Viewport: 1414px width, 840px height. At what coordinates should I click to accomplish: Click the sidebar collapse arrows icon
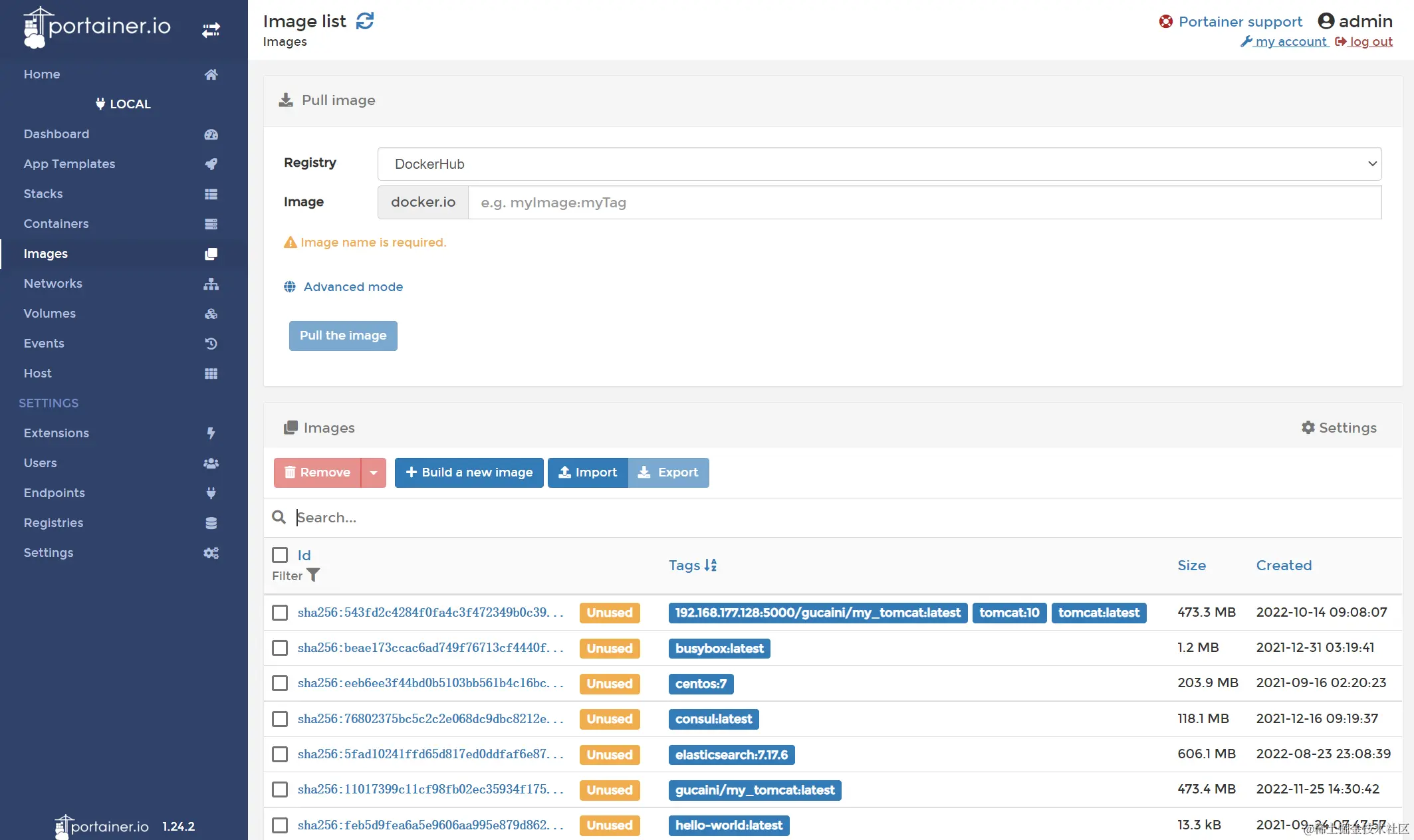tap(211, 30)
